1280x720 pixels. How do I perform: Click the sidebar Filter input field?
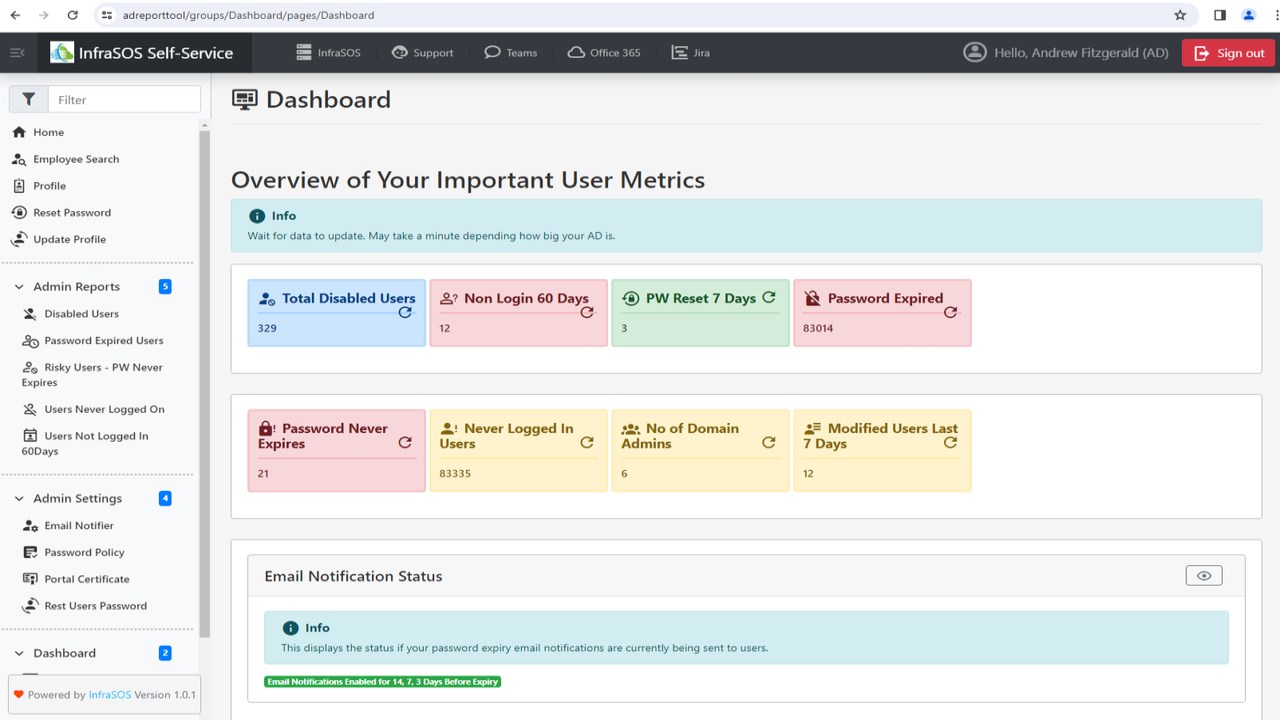[x=124, y=99]
